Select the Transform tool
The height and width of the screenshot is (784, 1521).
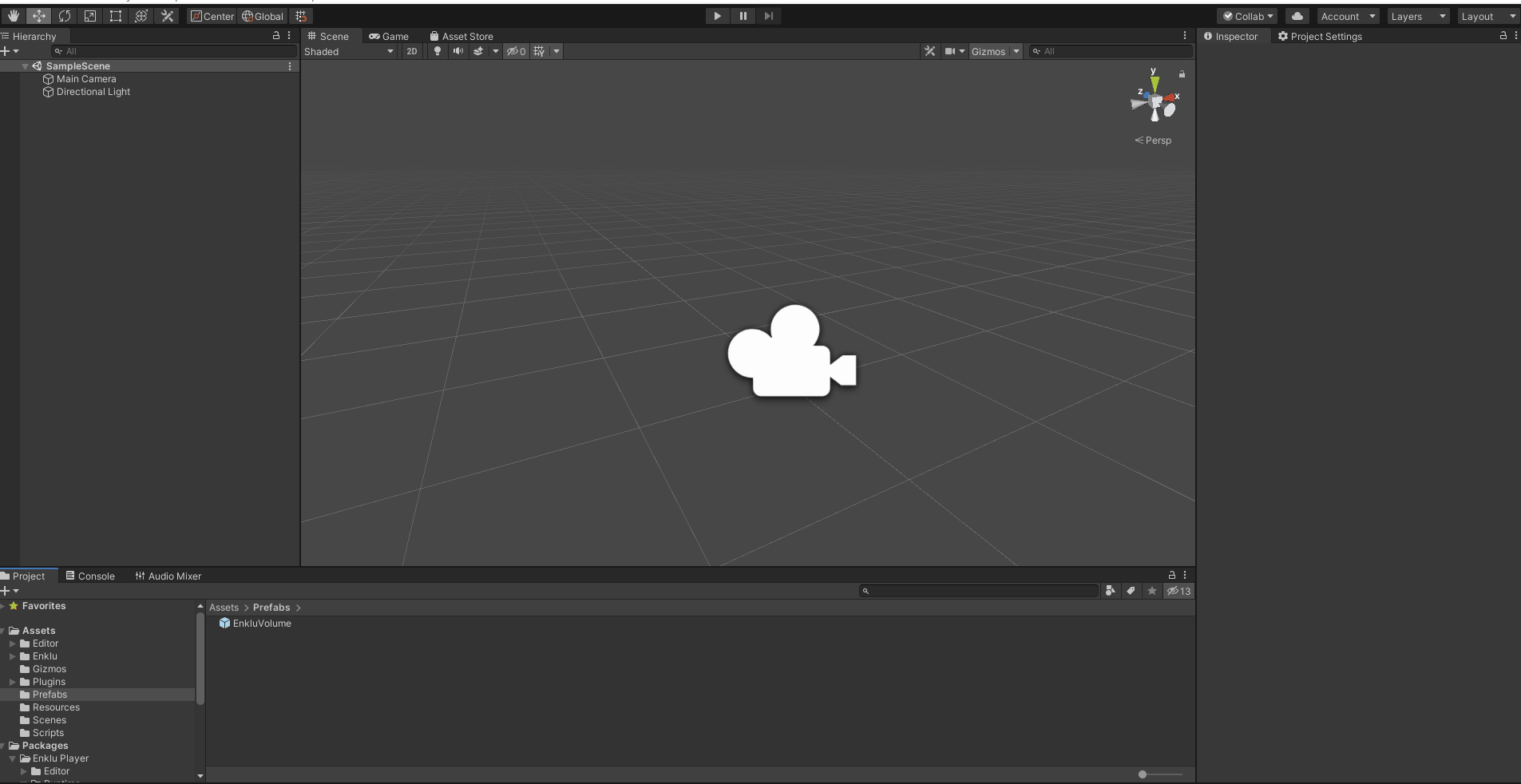pyautogui.click(x=141, y=16)
